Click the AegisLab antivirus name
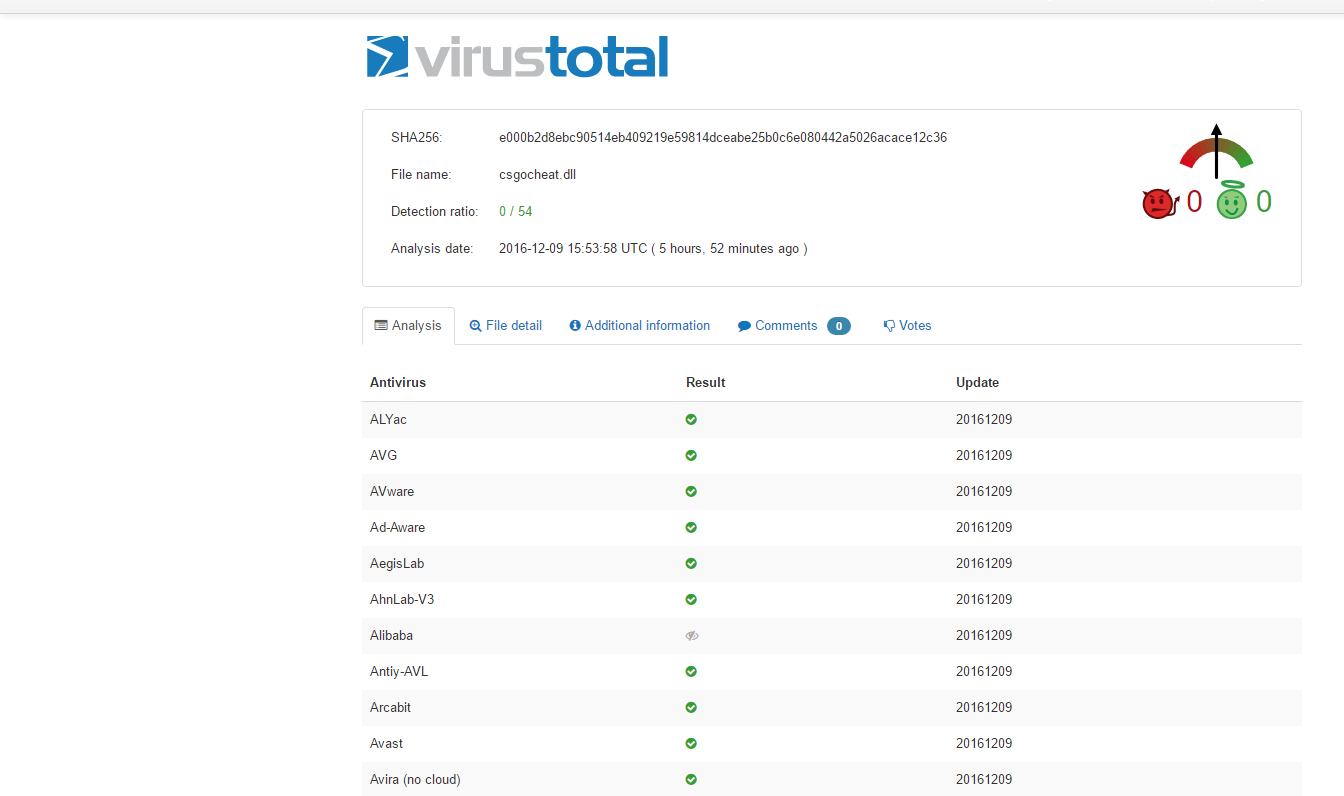Screen dimensions: 1344x796 click(397, 564)
